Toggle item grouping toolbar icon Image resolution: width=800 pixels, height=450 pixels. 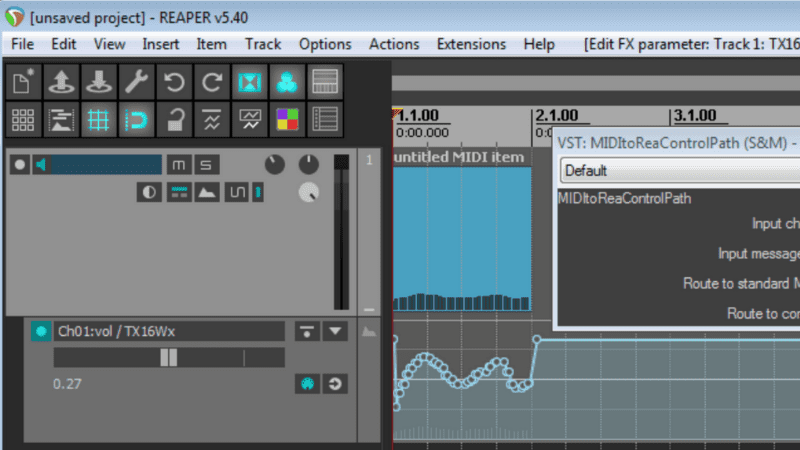[x=325, y=82]
